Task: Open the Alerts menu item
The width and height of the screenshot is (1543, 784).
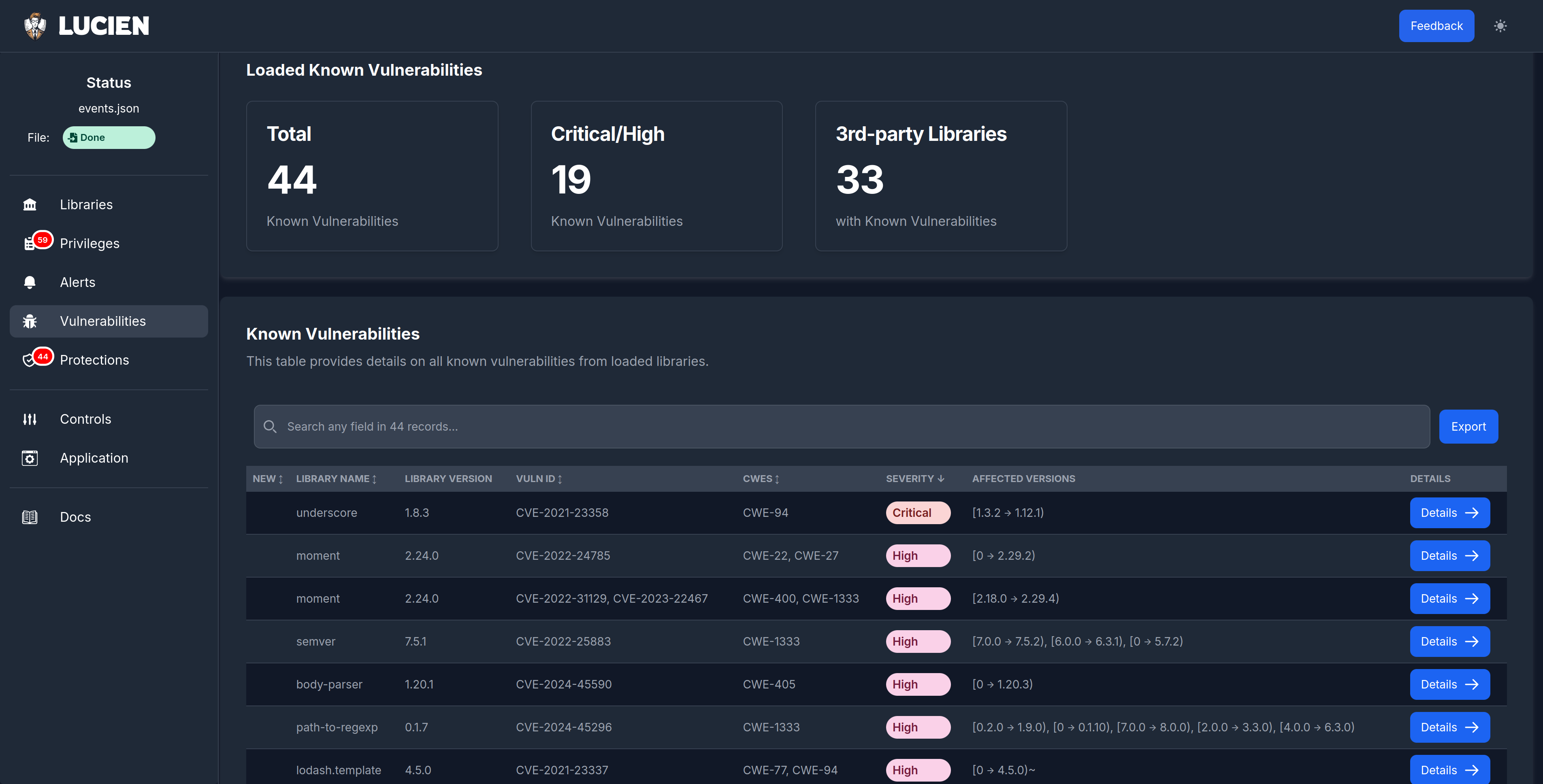Action: 78,283
